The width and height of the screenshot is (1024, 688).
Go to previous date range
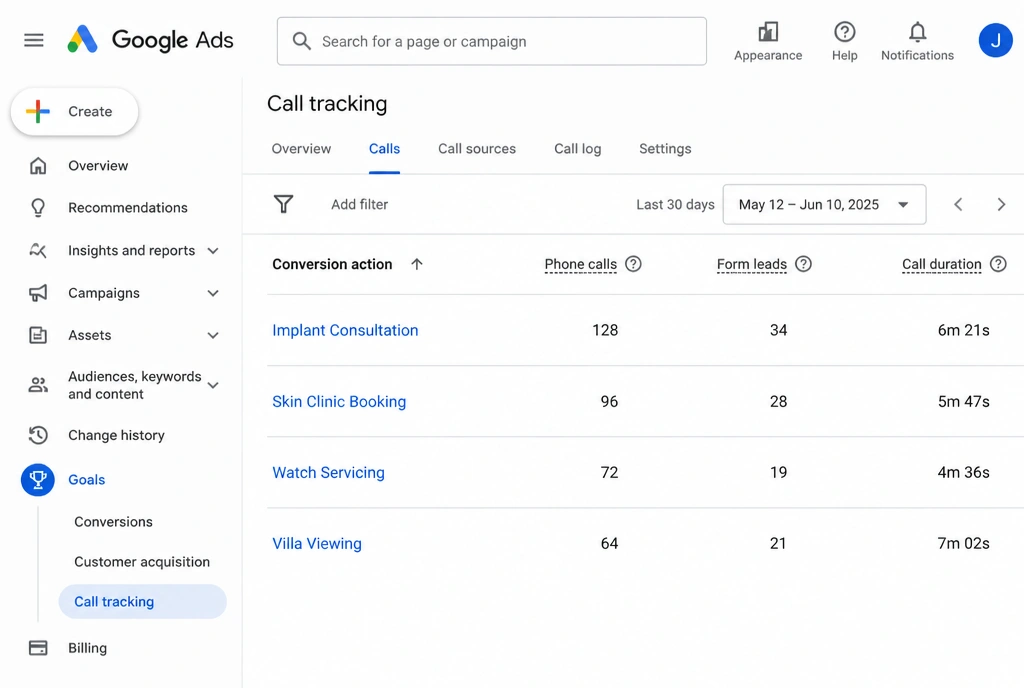(x=958, y=204)
